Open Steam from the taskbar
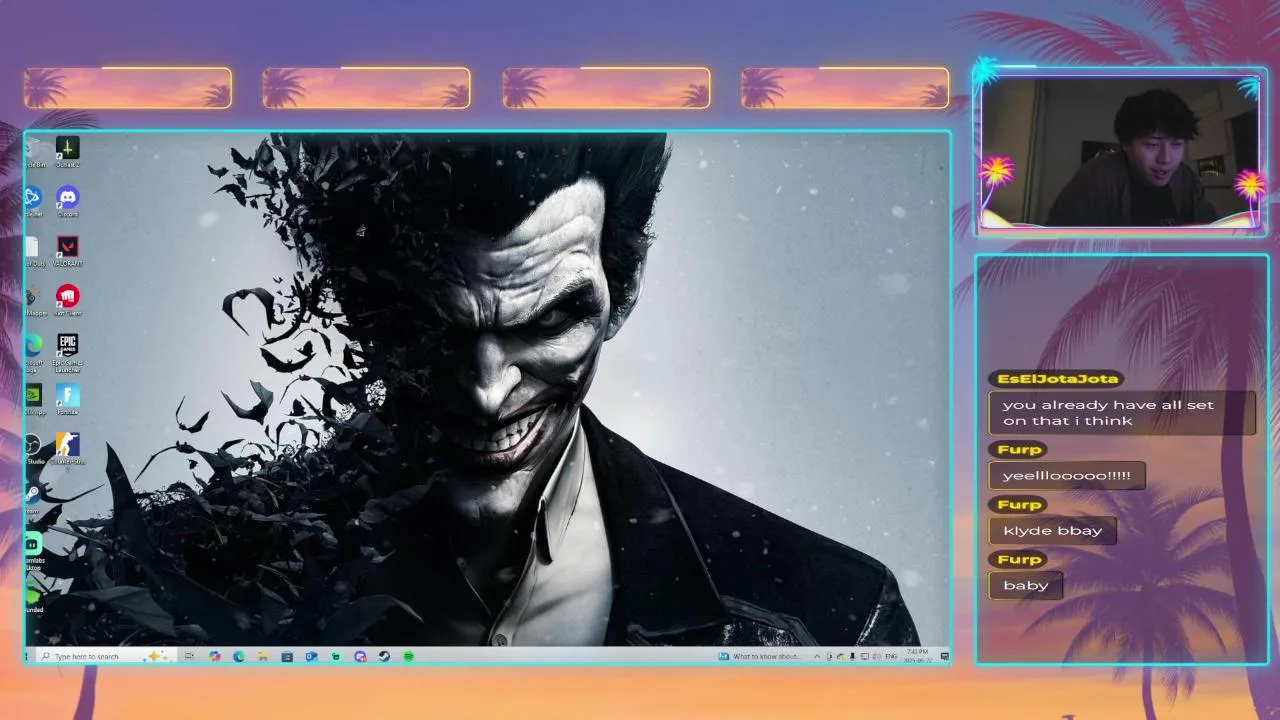1280x720 pixels. (384, 656)
